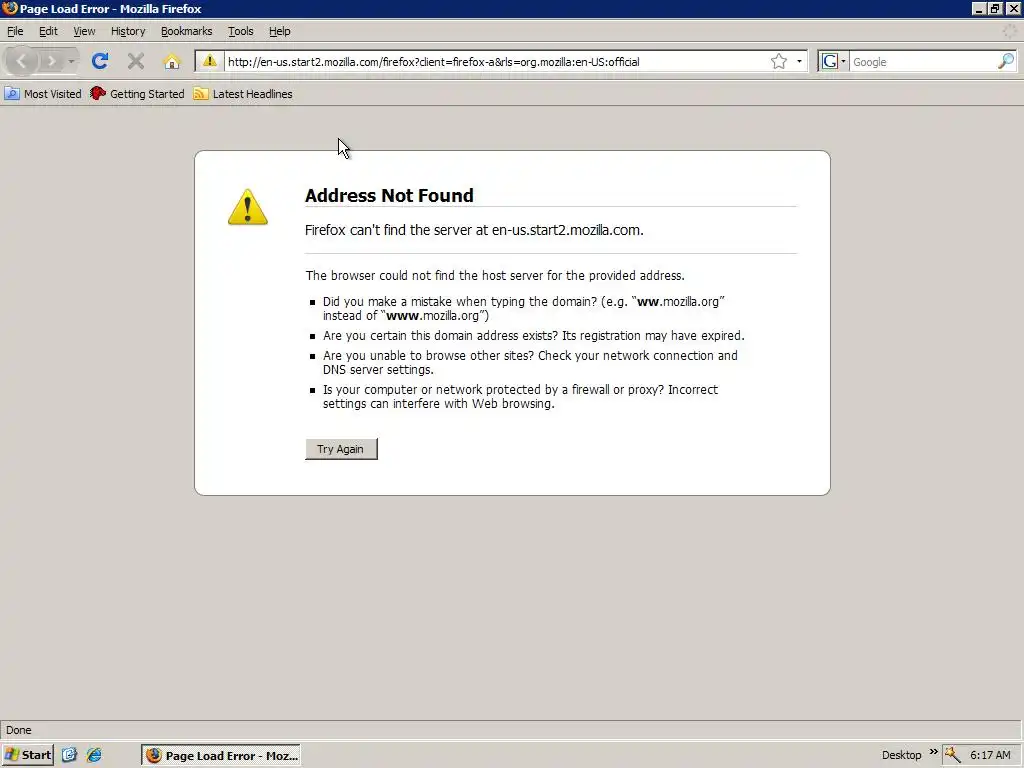The image size is (1024, 768).
Task: Go to the Home page icon
Action: click(172, 61)
